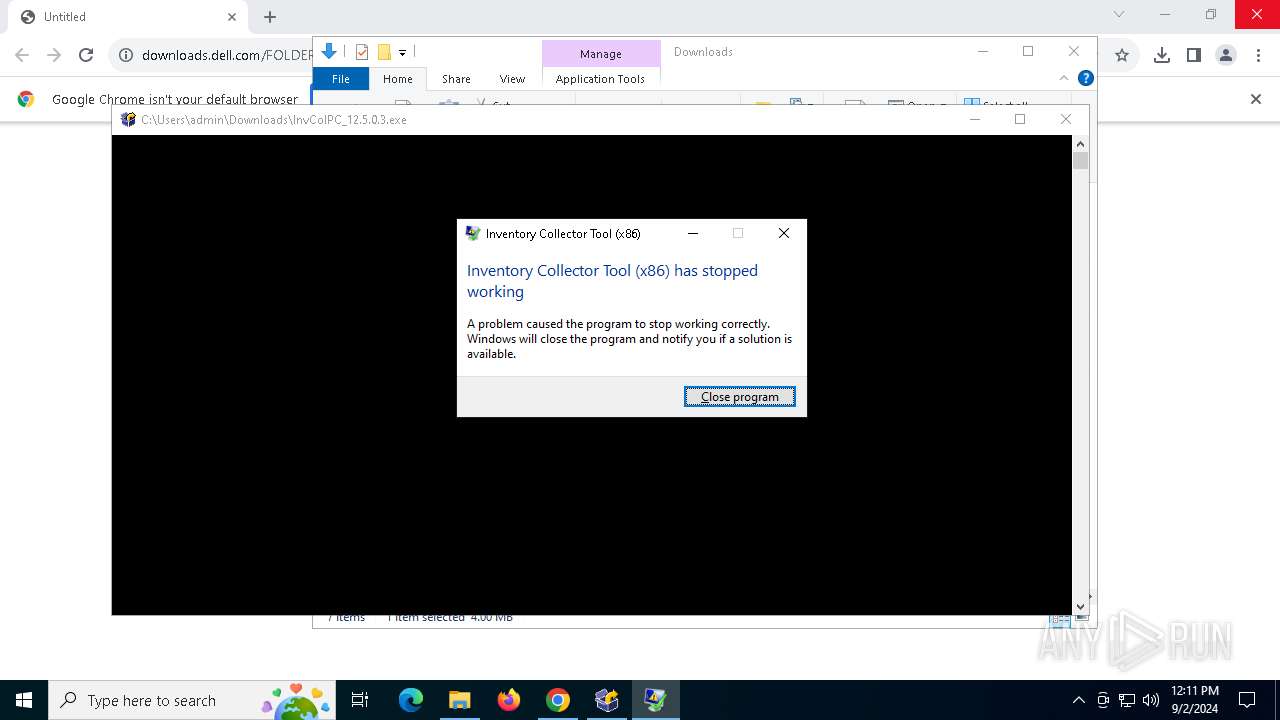Open a new Chrome tab
The width and height of the screenshot is (1280, 720).
pos(270,17)
